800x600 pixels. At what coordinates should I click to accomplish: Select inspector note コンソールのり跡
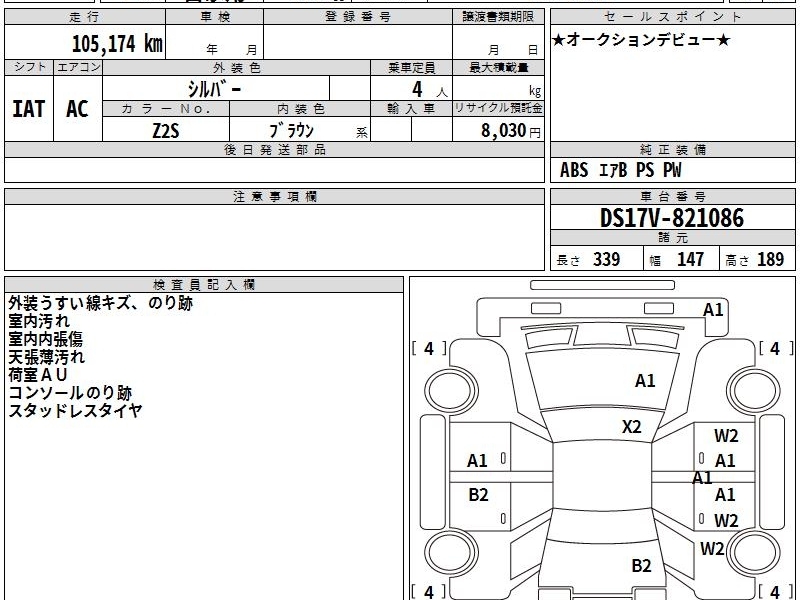click(x=70, y=393)
